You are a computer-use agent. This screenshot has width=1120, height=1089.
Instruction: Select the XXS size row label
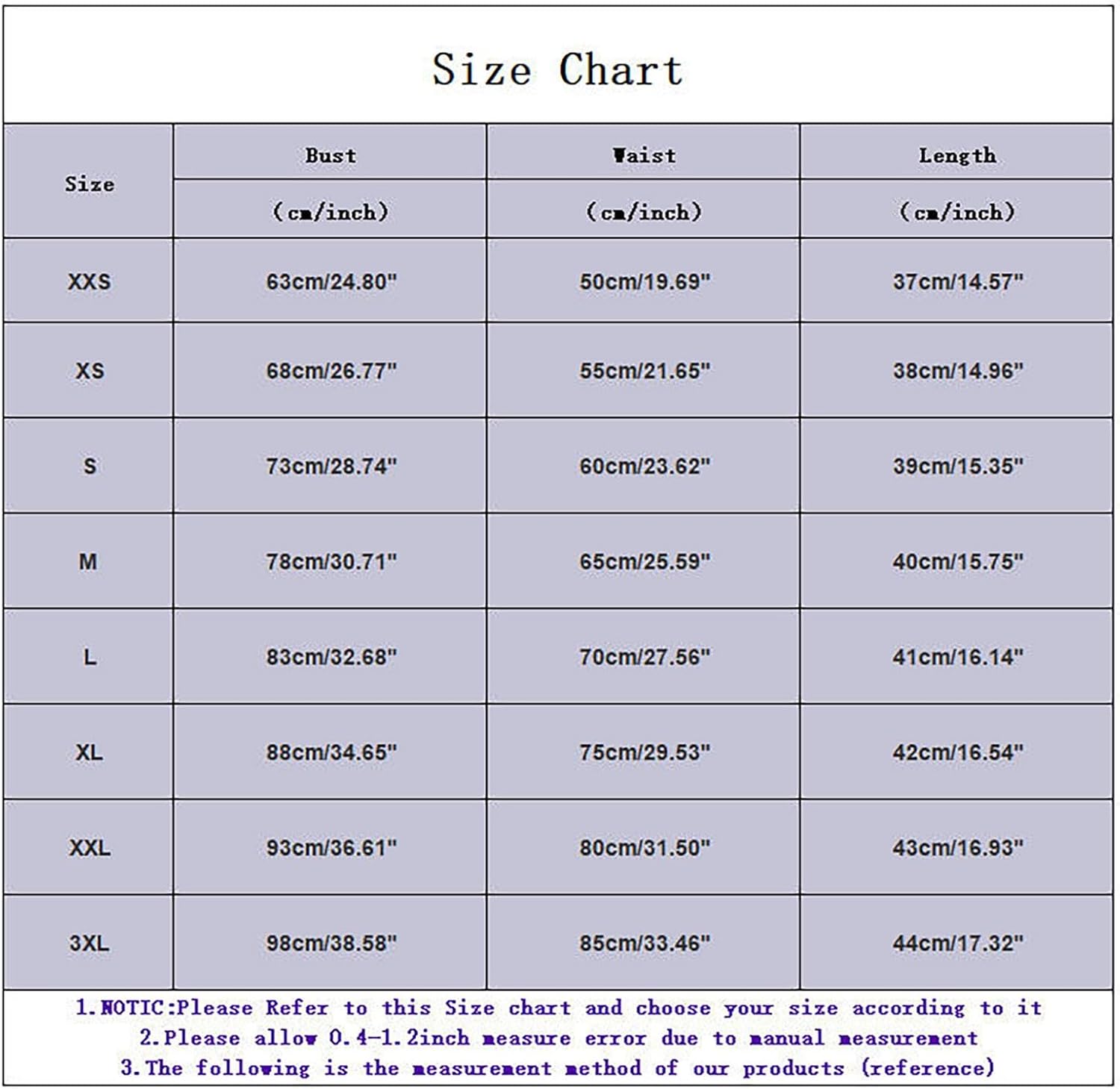point(89,281)
